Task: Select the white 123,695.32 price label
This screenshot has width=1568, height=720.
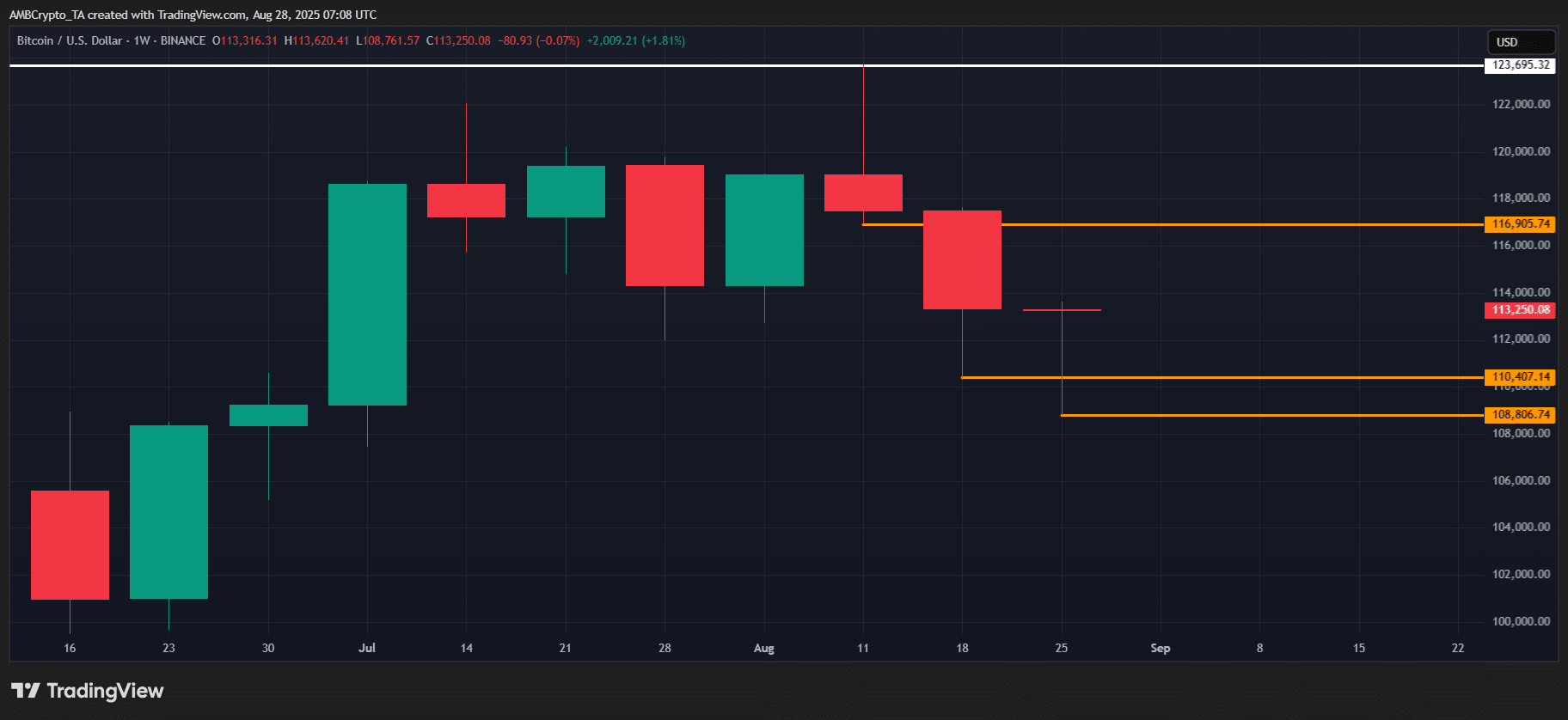Action: 1520,65
